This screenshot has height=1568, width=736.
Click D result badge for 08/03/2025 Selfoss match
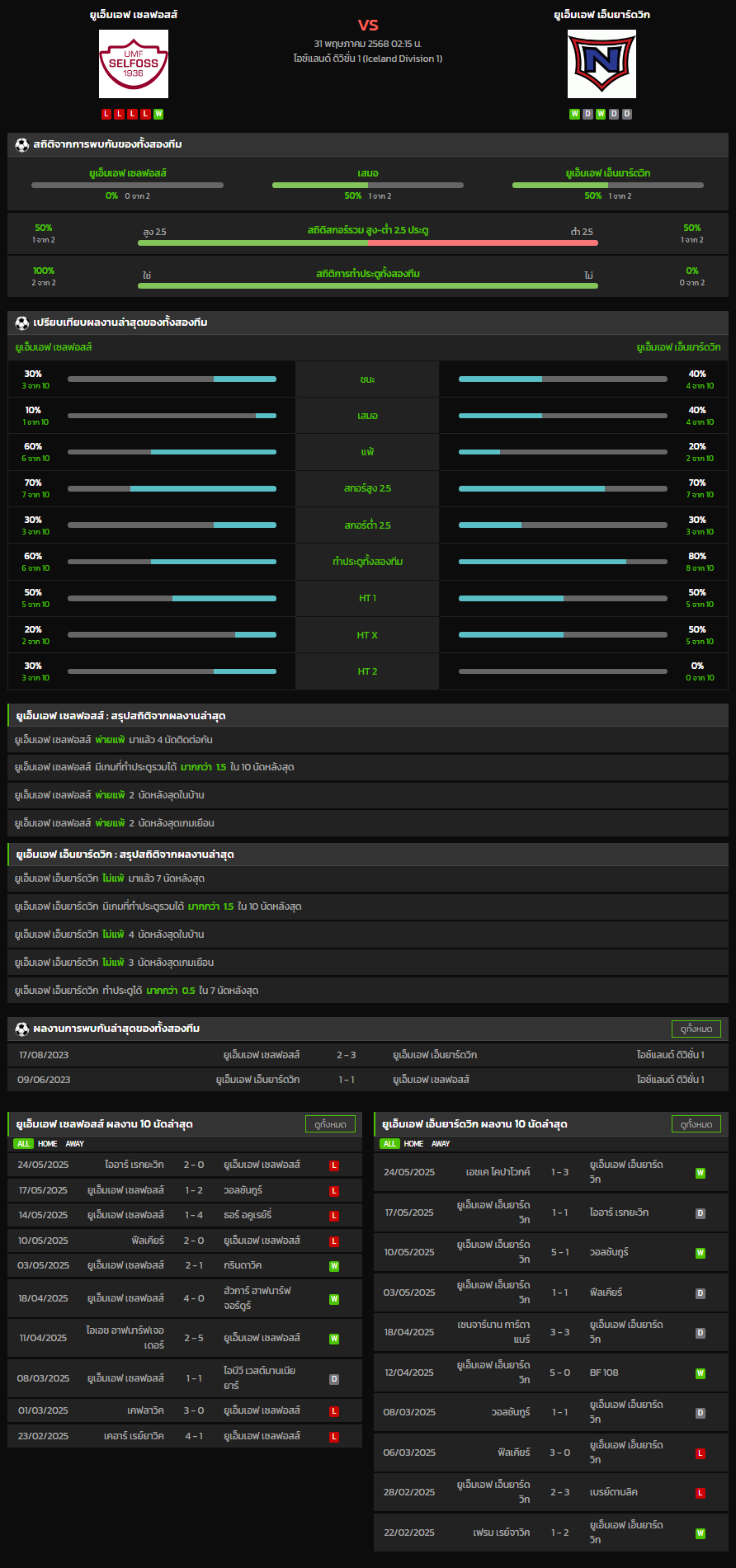[334, 1378]
